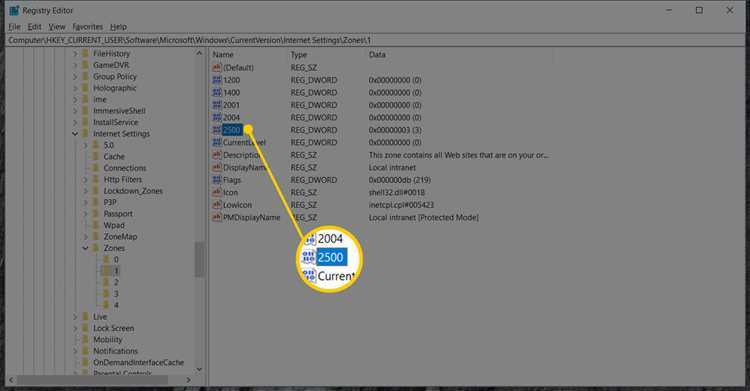The height and width of the screenshot is (391, 750).
Task: Select the string icon beside PMDisplayName
Action: click(217, 217)
